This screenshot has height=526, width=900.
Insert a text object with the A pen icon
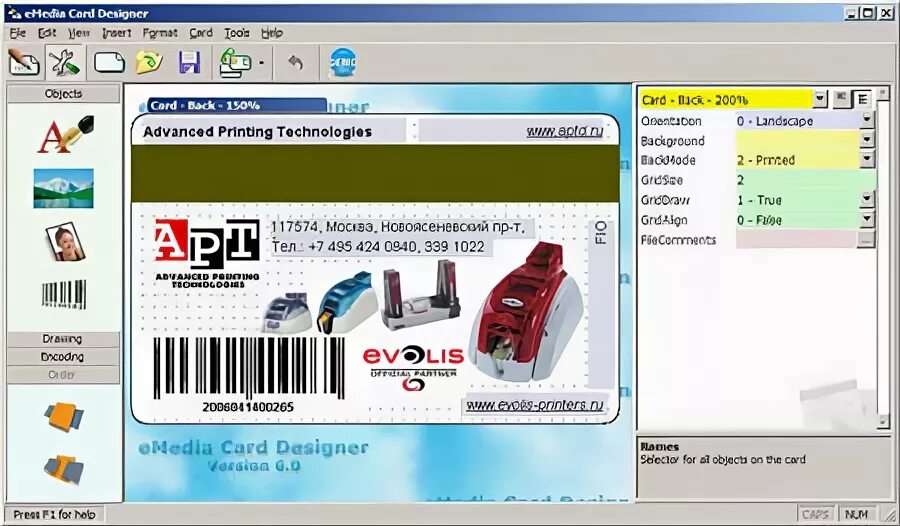[x=65, y=134]
